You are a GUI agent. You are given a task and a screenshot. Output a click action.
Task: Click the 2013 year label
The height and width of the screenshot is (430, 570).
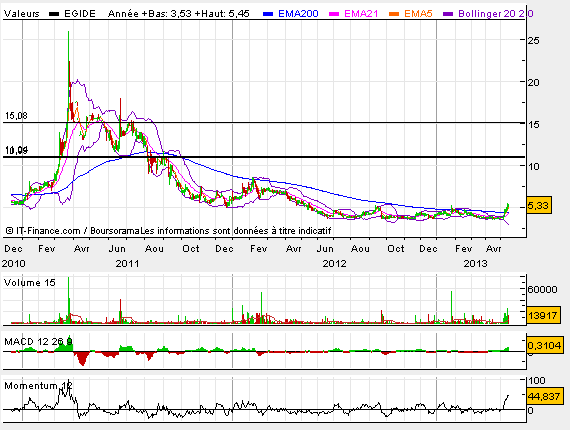pyautogui.click(x=475, y=264)
